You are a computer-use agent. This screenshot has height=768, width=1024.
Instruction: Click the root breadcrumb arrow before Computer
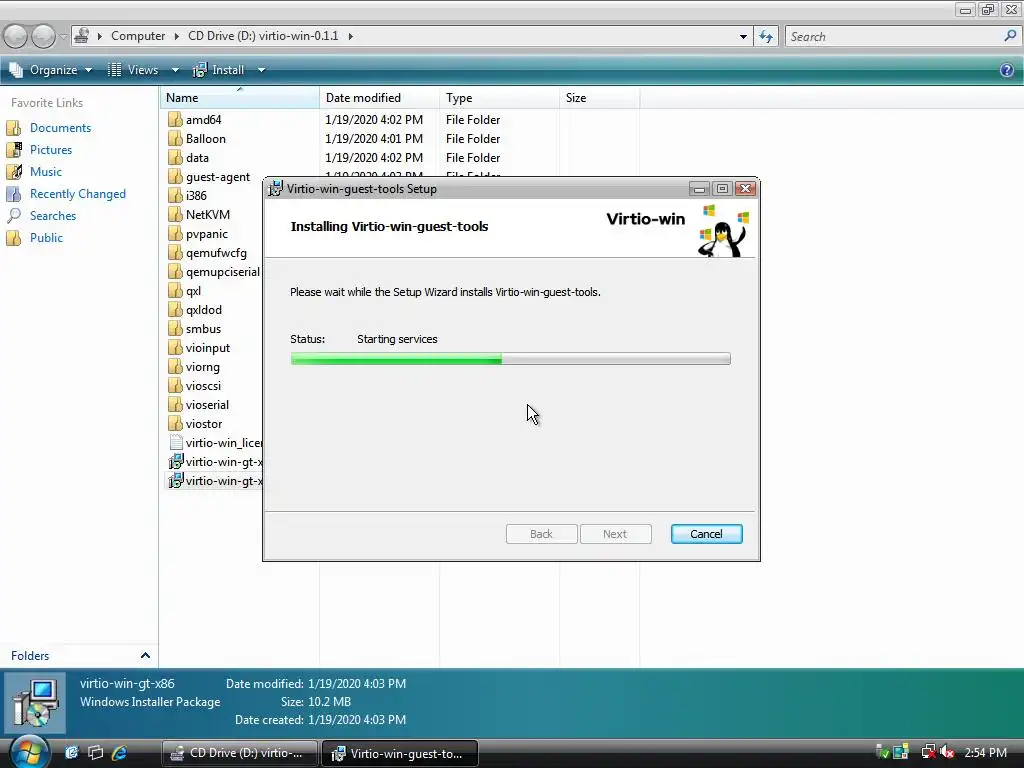tap(100, 36)
